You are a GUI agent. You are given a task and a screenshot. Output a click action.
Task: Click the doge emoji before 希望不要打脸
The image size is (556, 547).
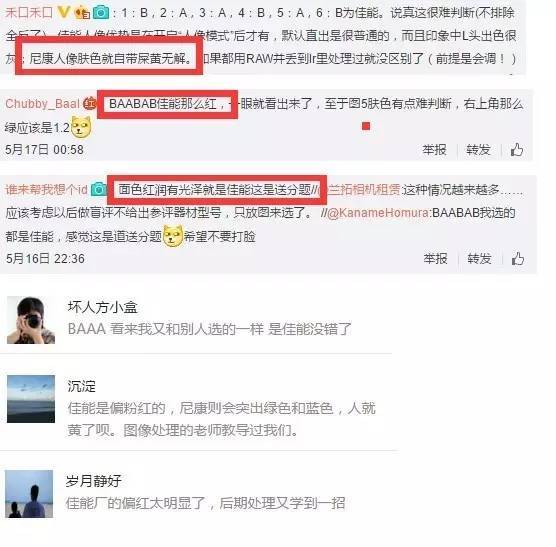tap(173, 236)
